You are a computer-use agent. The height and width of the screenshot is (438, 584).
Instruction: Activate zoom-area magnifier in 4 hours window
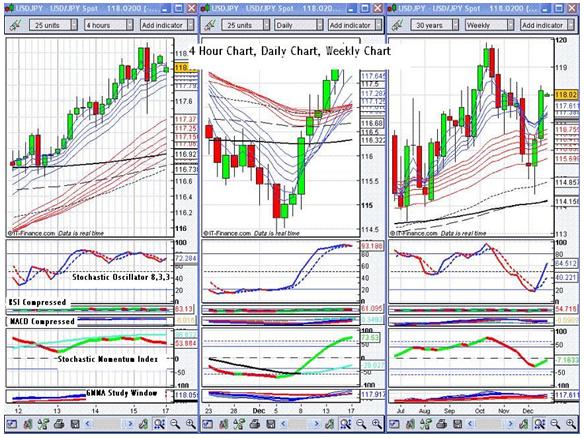pyautogui.click(x=159, y=424)
